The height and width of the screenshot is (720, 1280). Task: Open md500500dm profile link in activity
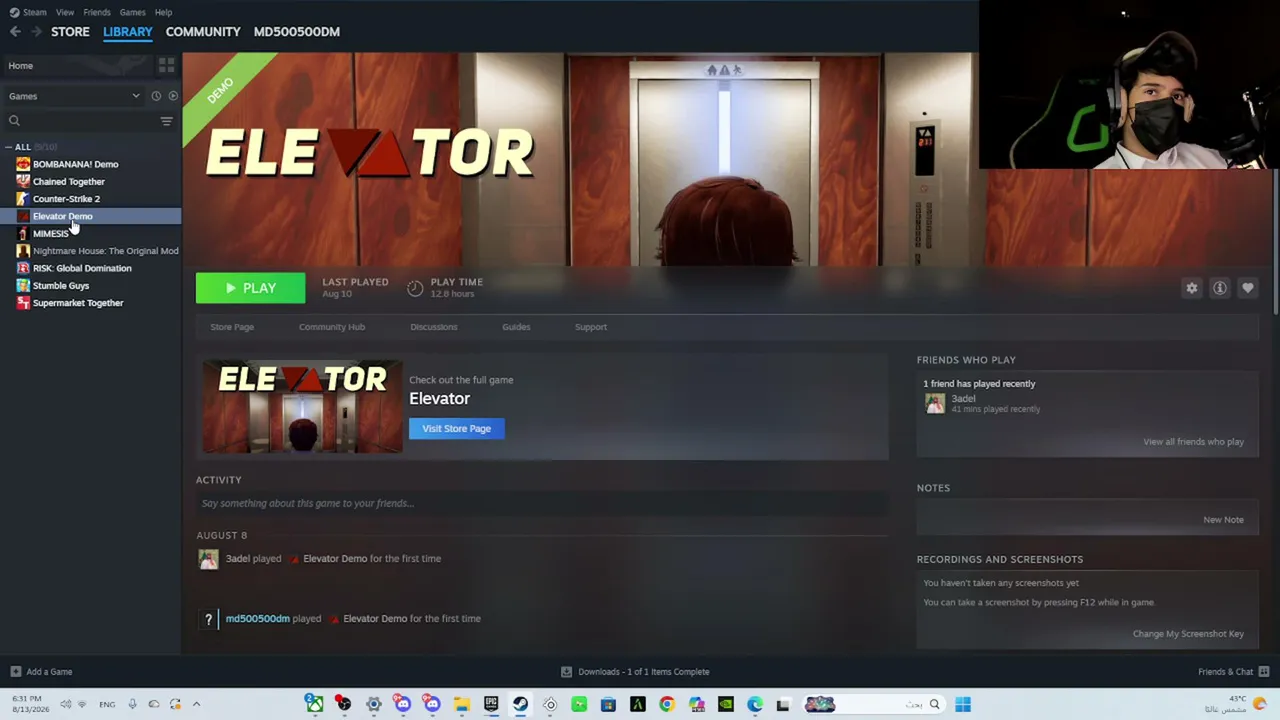click(258, 619)
